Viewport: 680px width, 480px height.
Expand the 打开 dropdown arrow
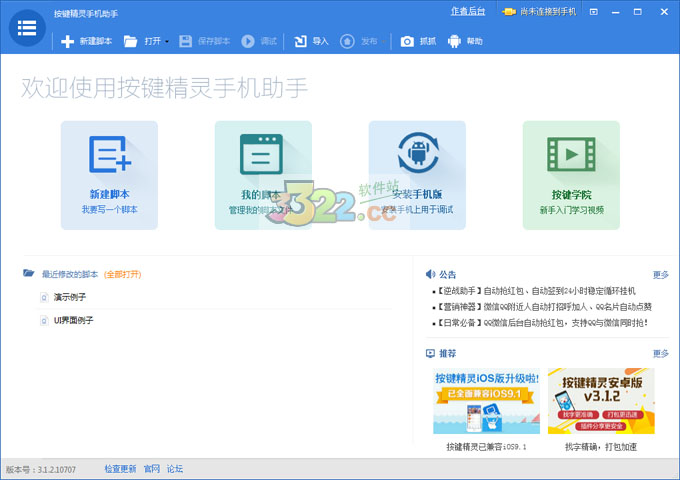point(166,42)
